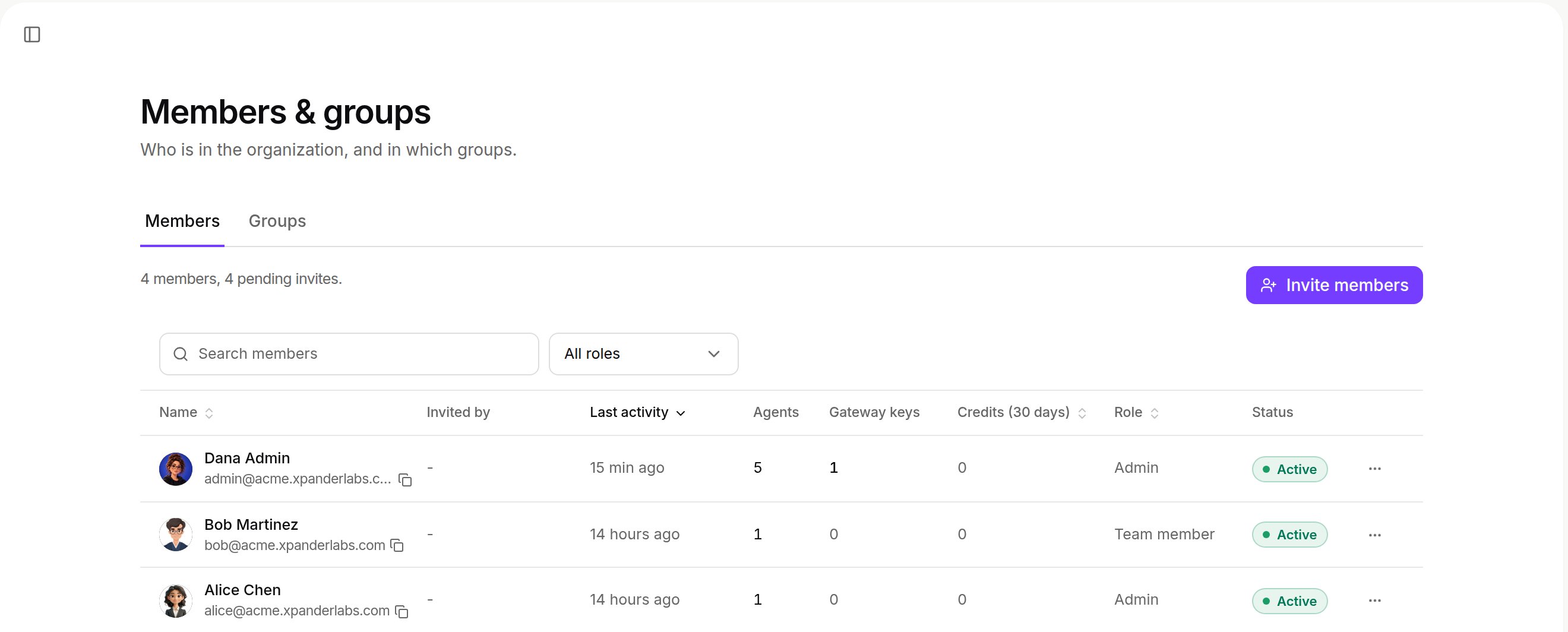Click the Agents column header

pos(776,412)
